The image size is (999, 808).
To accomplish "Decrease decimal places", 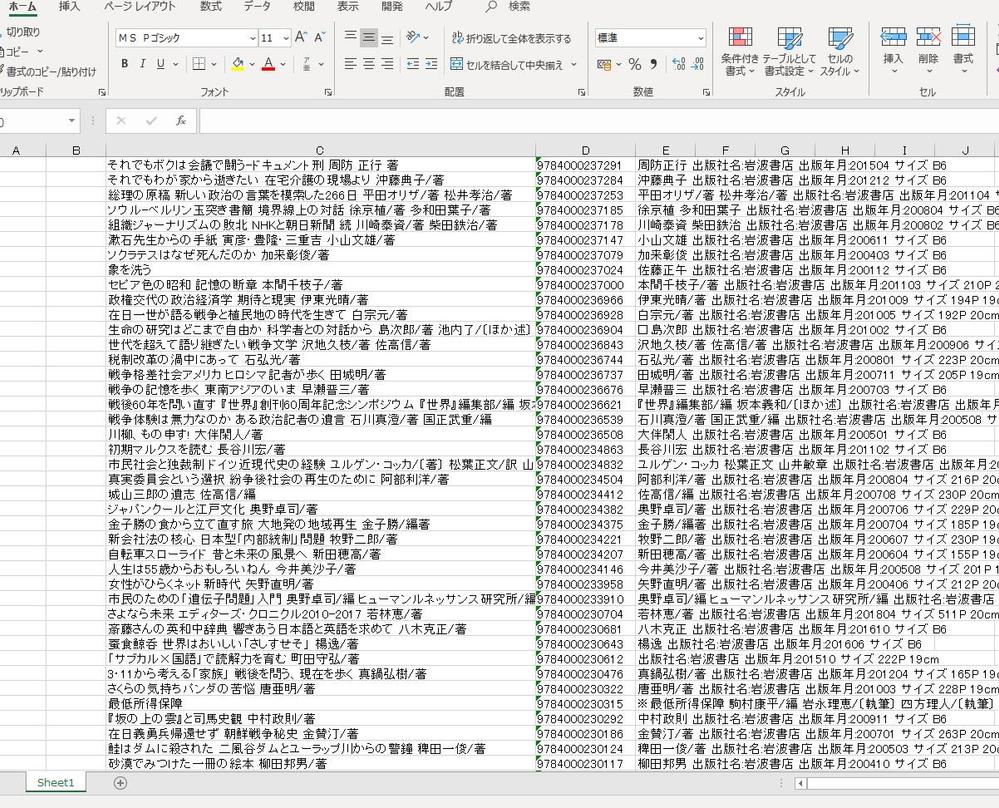I will pyautogui.click(x=698, y=64).
